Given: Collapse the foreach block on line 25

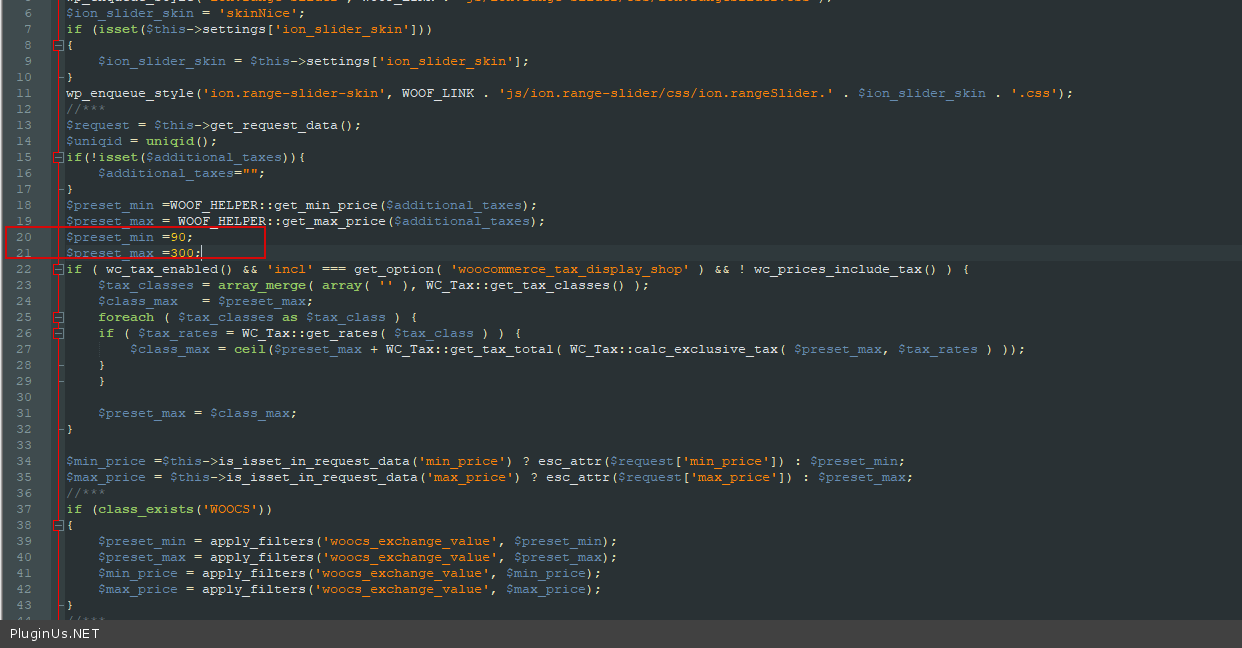Looking at the screenshot, I should (58, 317).
